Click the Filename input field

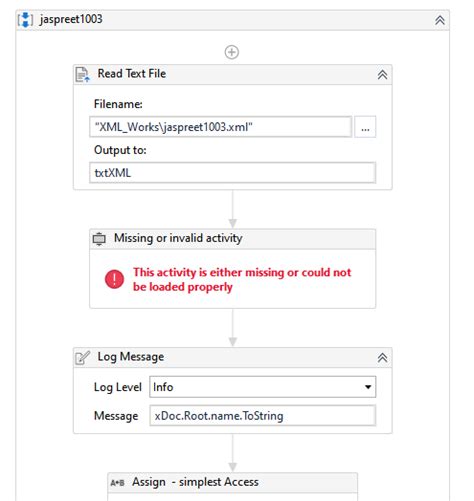pyautogui.click(x=220, y=127)
